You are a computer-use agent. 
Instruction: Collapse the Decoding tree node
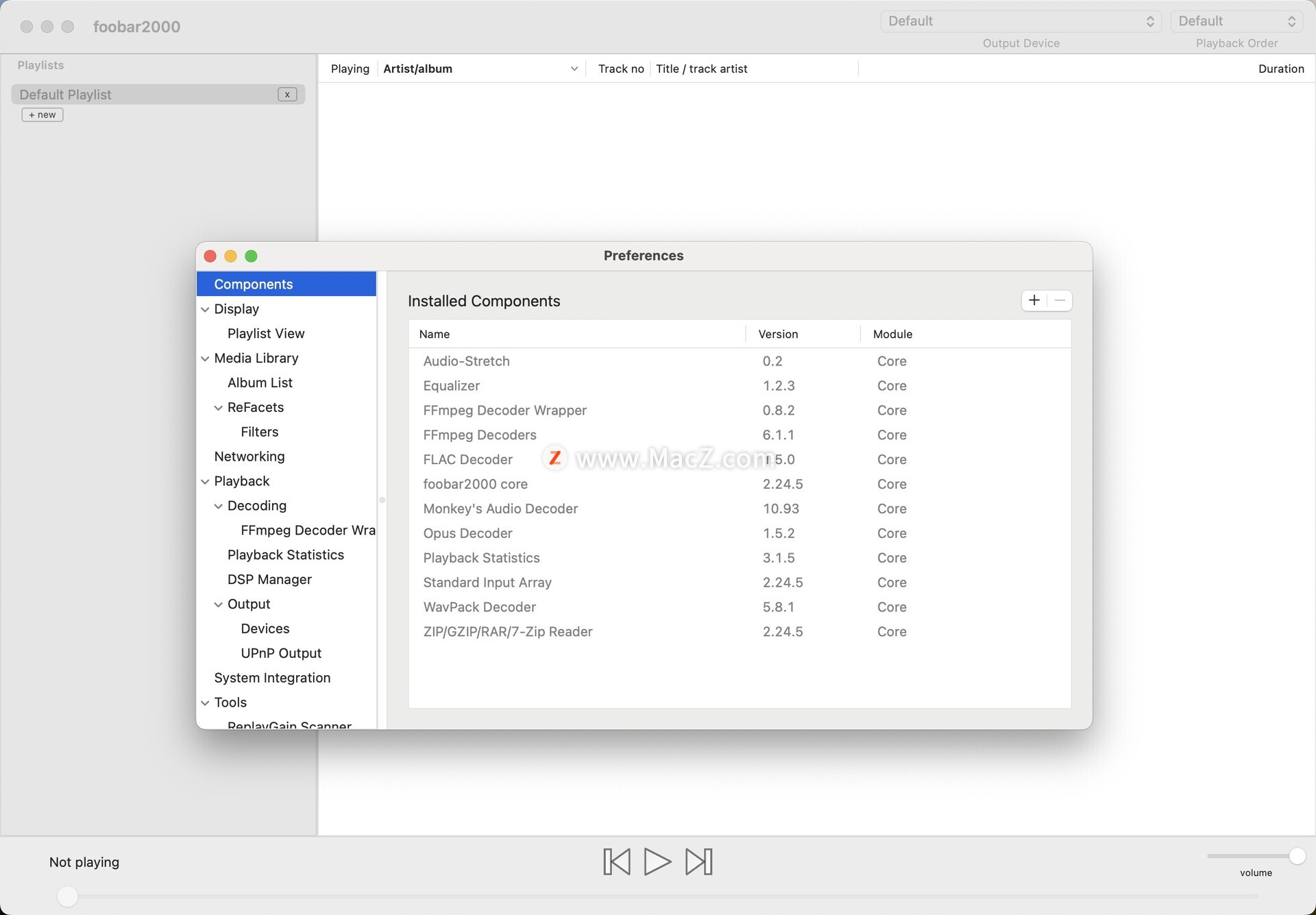click(218, 506)
